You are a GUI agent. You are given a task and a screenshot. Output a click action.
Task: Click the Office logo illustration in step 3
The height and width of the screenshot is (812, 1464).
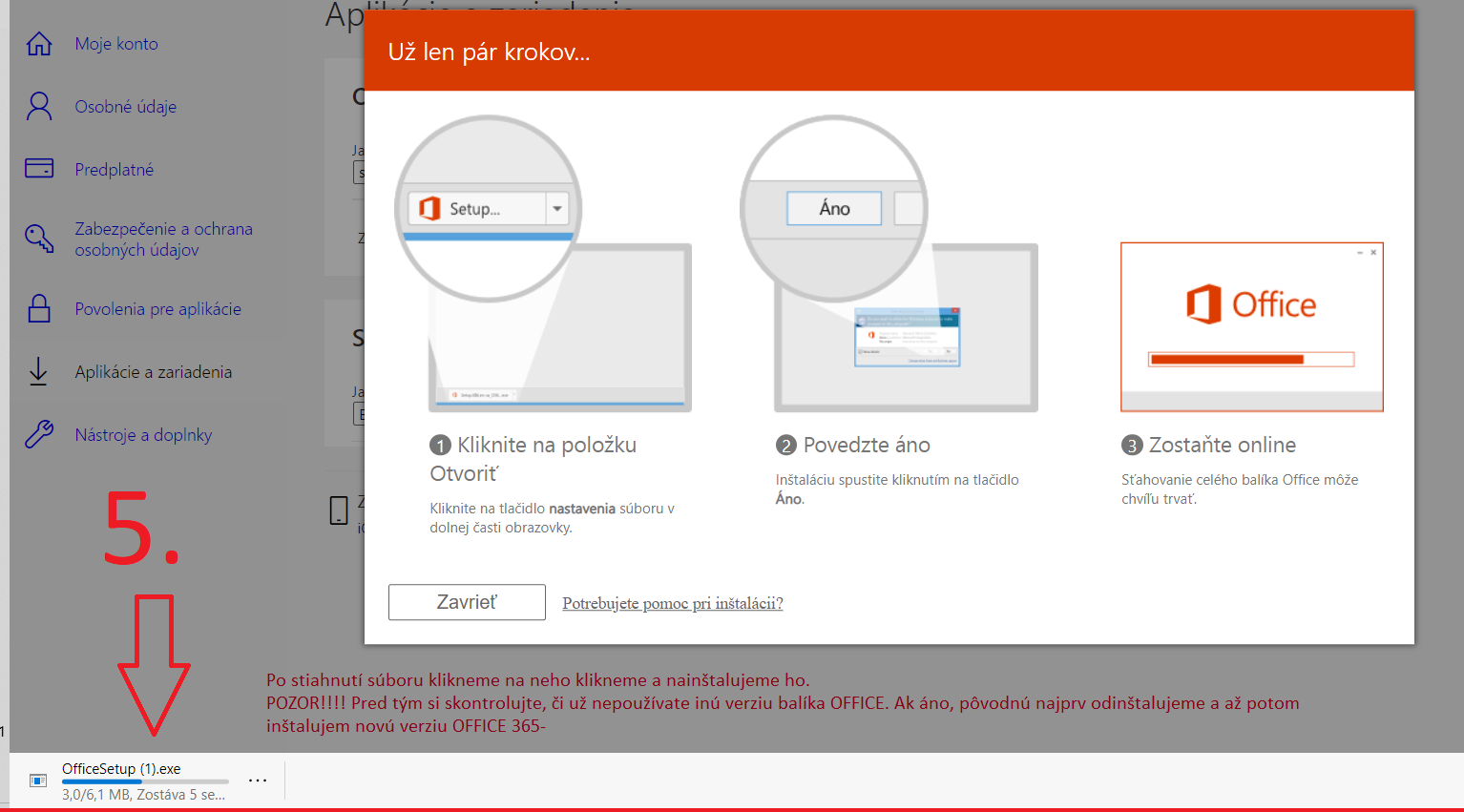coord(1251,305)
